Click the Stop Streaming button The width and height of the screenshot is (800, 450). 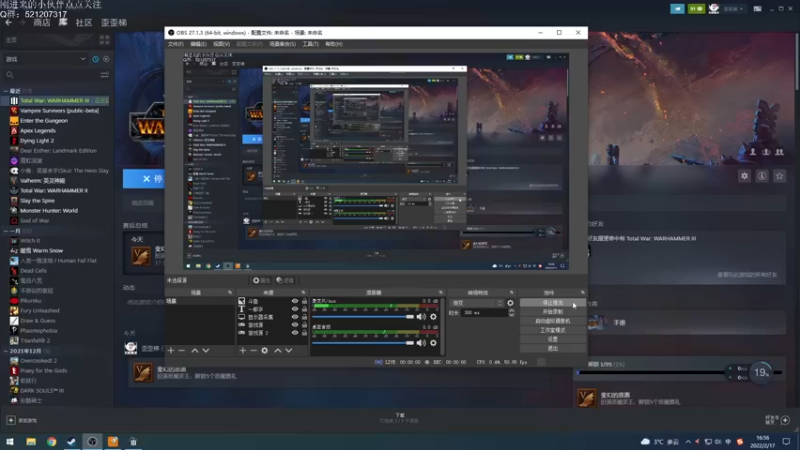(553, 303)
